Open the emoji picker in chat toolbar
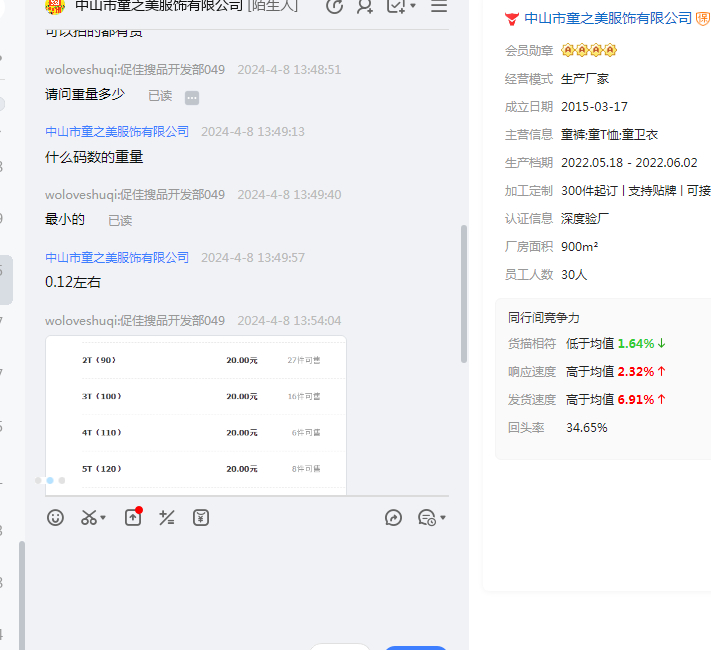Viewport: 711px width, 650px height. coord(56,517)
